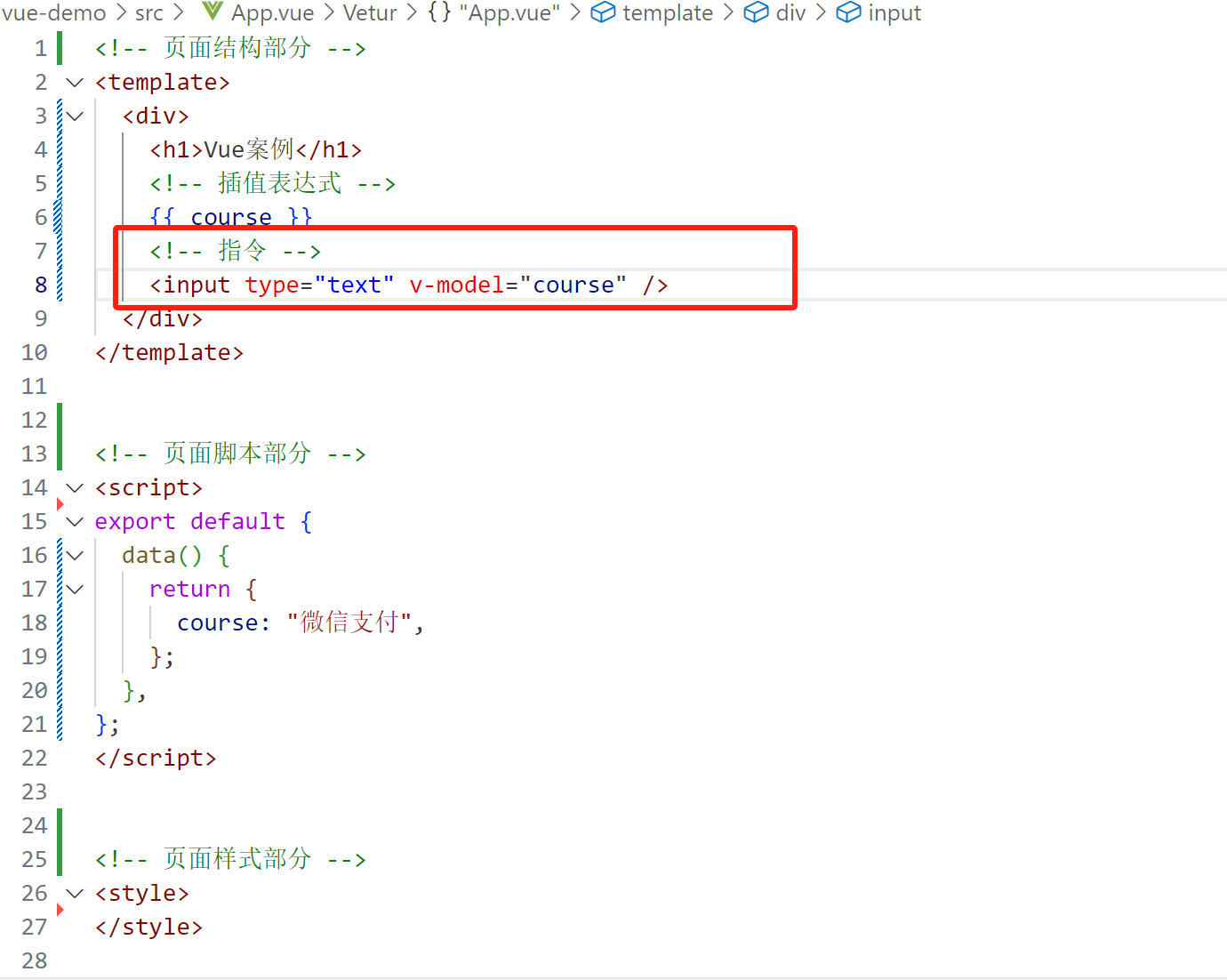
Task: Click the {{ course }} interpolation on line 6
Action: (231, 217)
